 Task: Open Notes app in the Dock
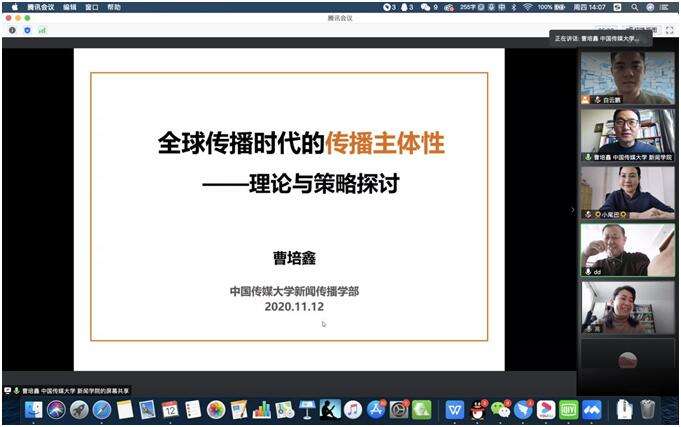click(125, 410)
